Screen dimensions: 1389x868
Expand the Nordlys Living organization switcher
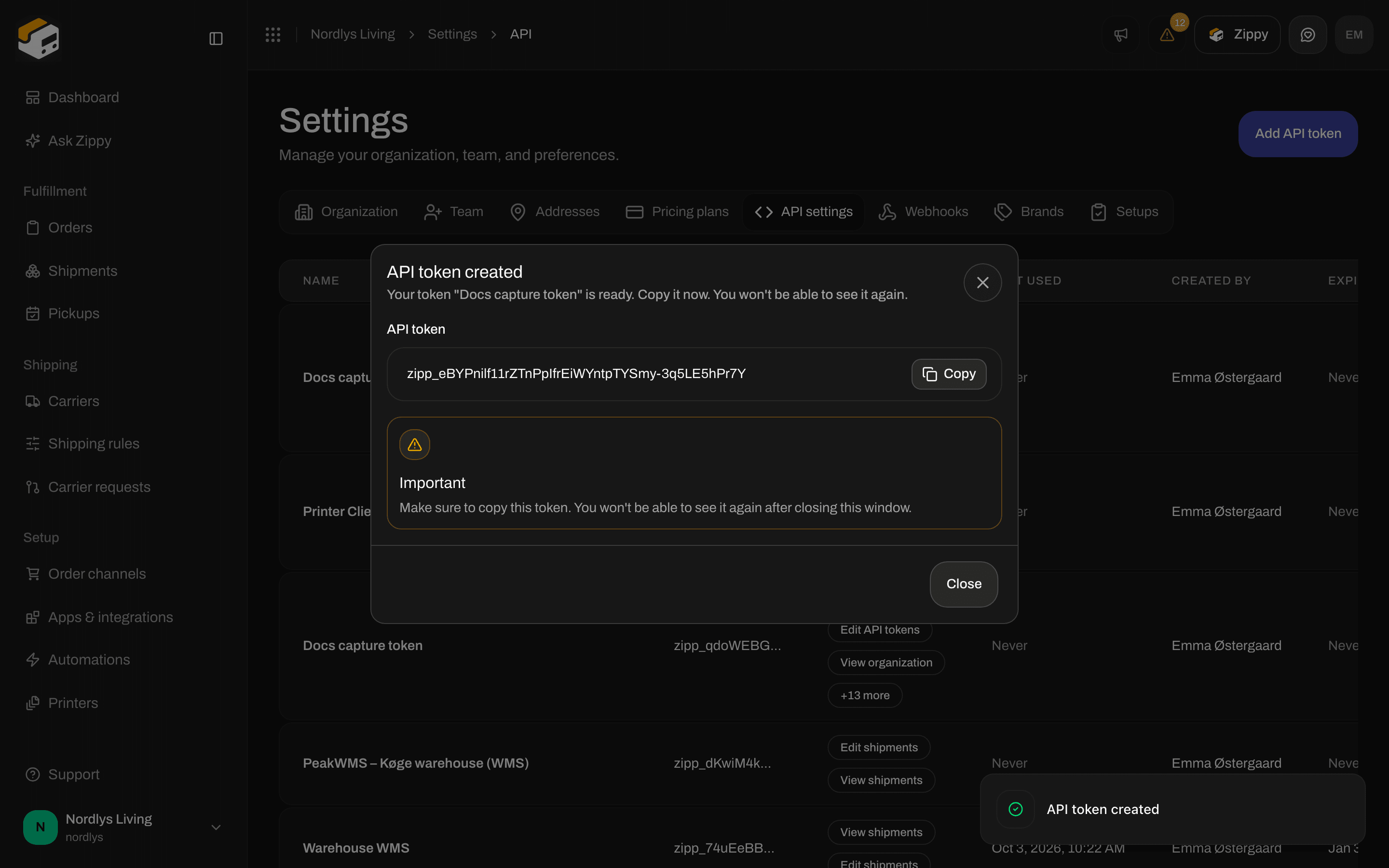point(123,827)
